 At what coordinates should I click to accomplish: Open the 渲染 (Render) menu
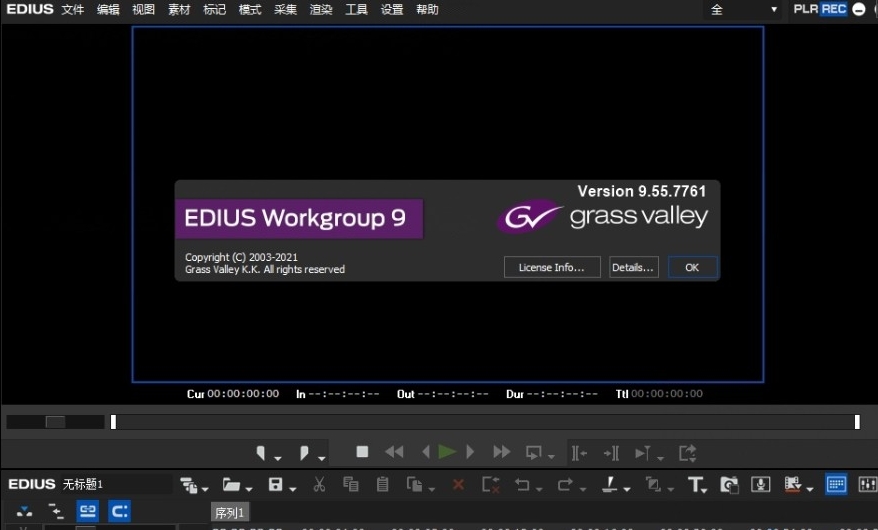[321, 10]
